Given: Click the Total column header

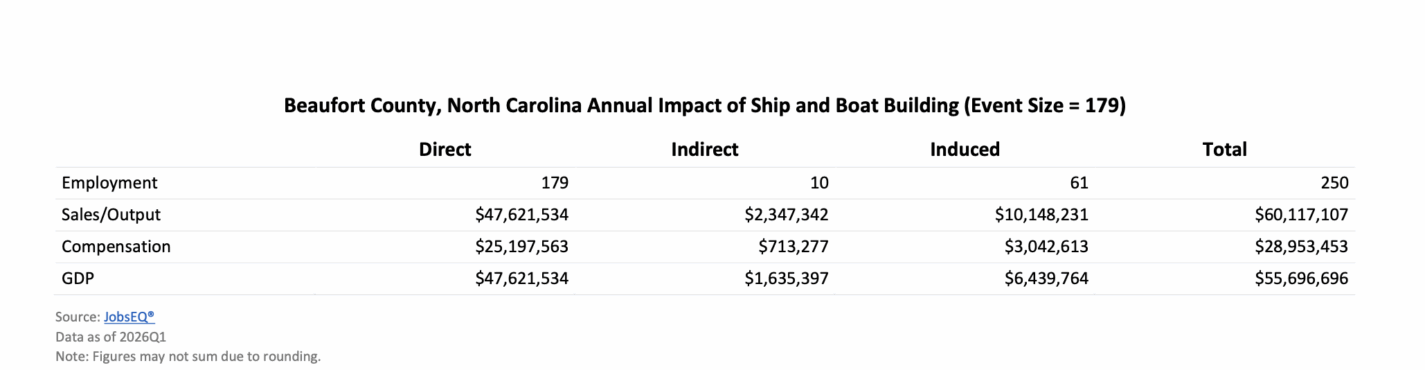Looking at the screenshot, I should tap(1225, 150).
